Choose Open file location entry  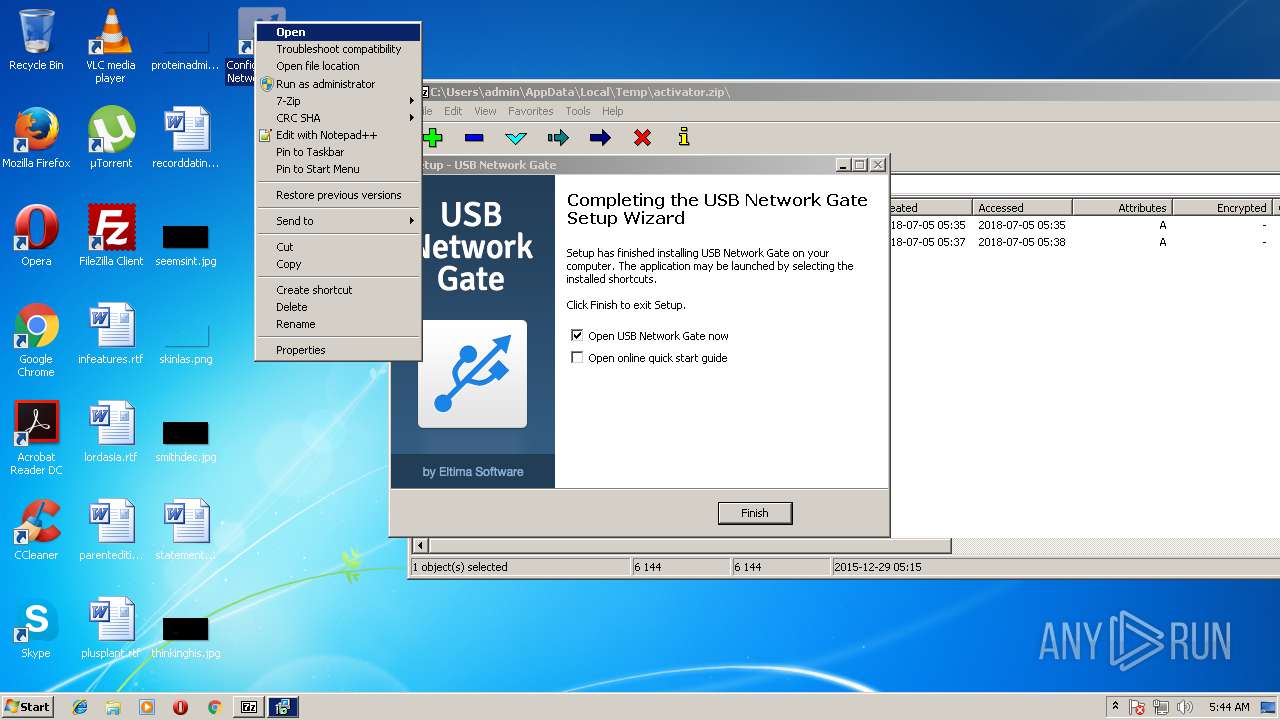click(x=338, y=66)
